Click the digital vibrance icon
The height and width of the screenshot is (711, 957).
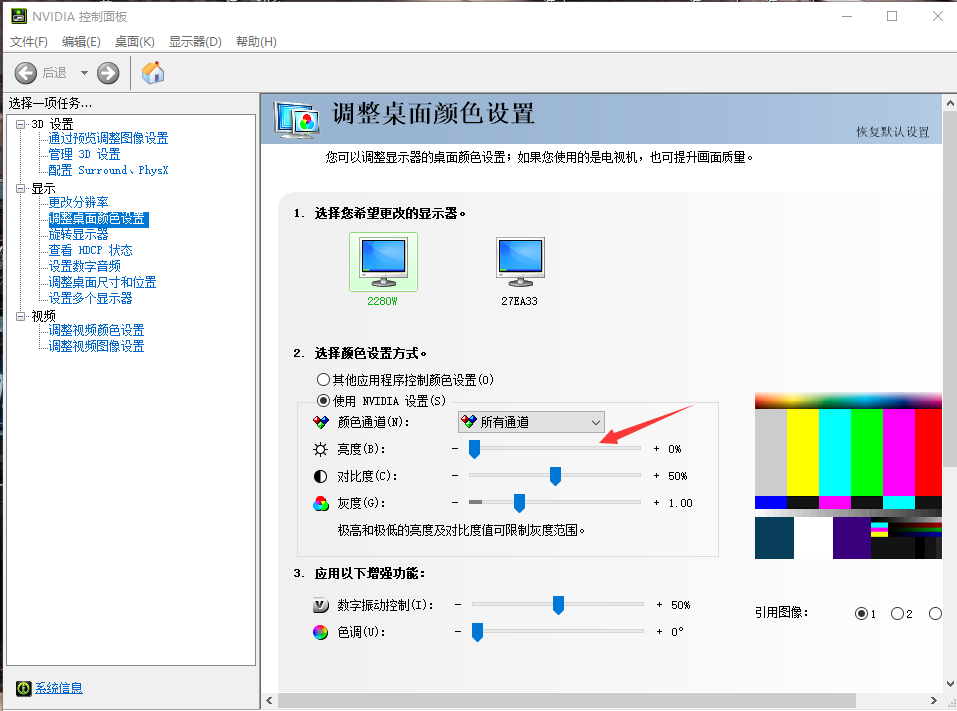point(320,605)
